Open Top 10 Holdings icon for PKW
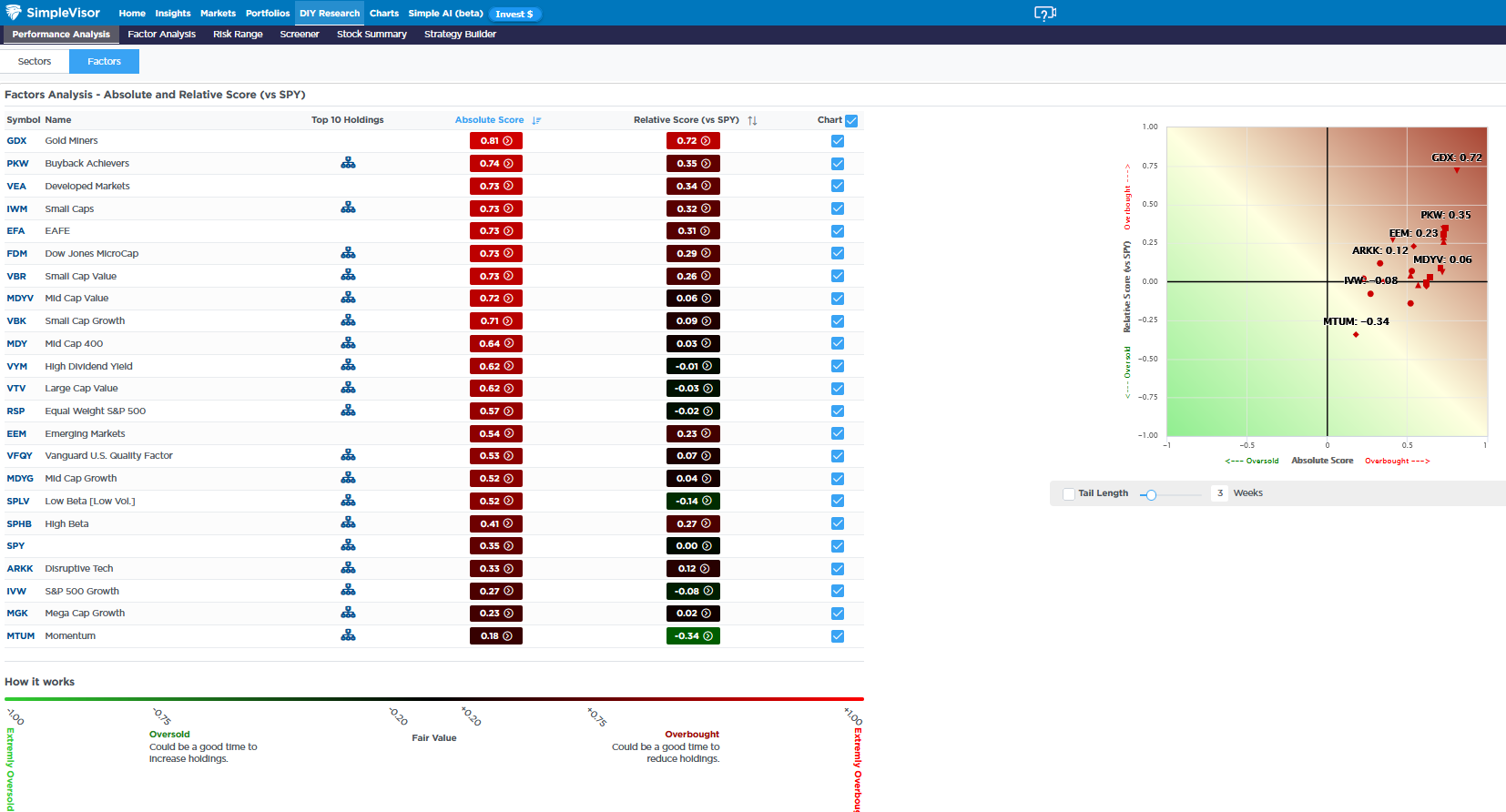 348,163
